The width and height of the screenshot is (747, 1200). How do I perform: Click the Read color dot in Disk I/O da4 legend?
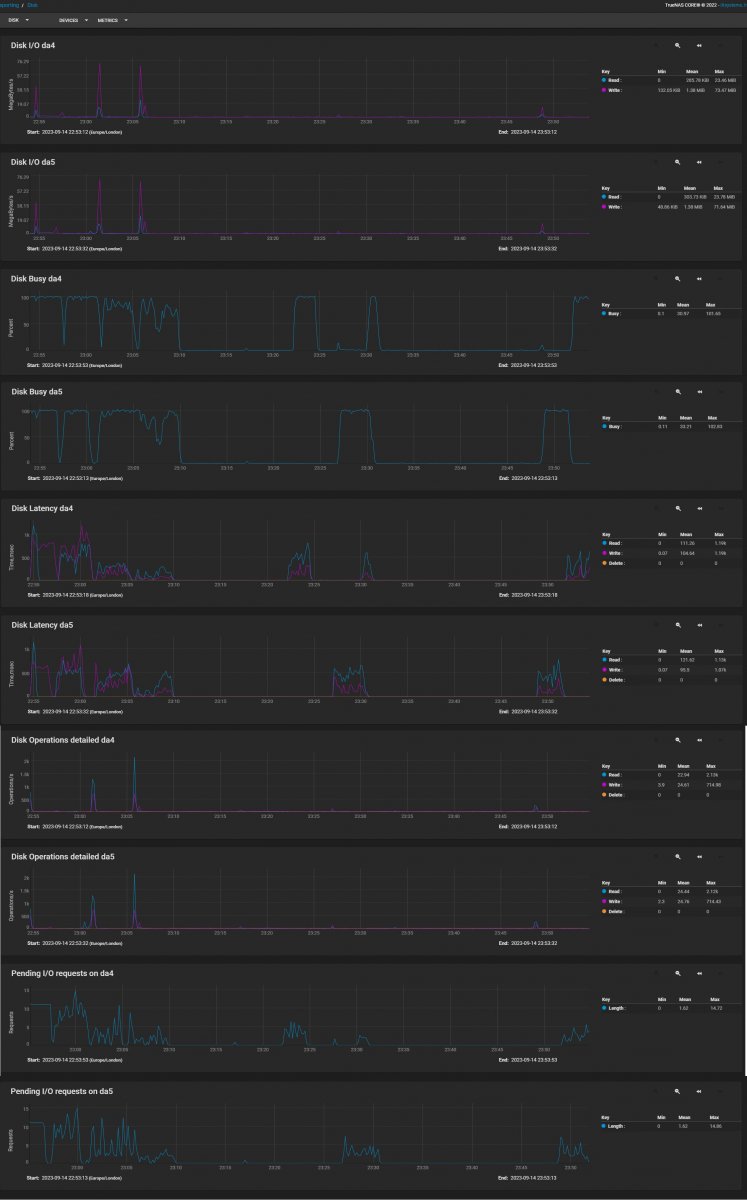coord(604,80)
